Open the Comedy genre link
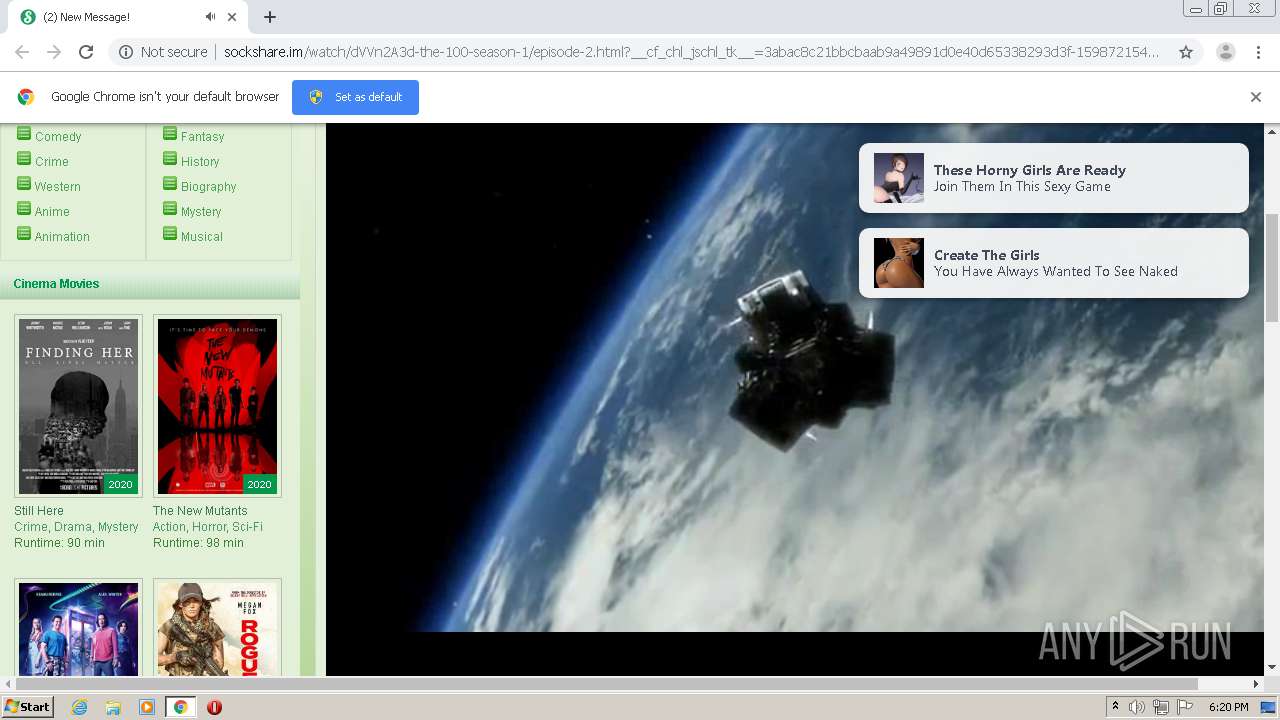 (x=58, y=137)
